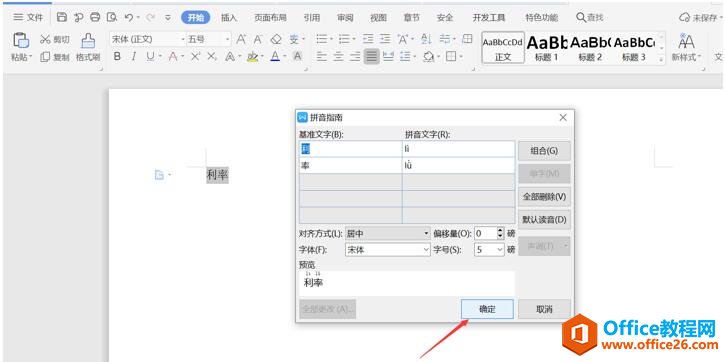Screen dimensions: 725x362
Task: Click the pinyin field showing lì
Action: point(458,149)
